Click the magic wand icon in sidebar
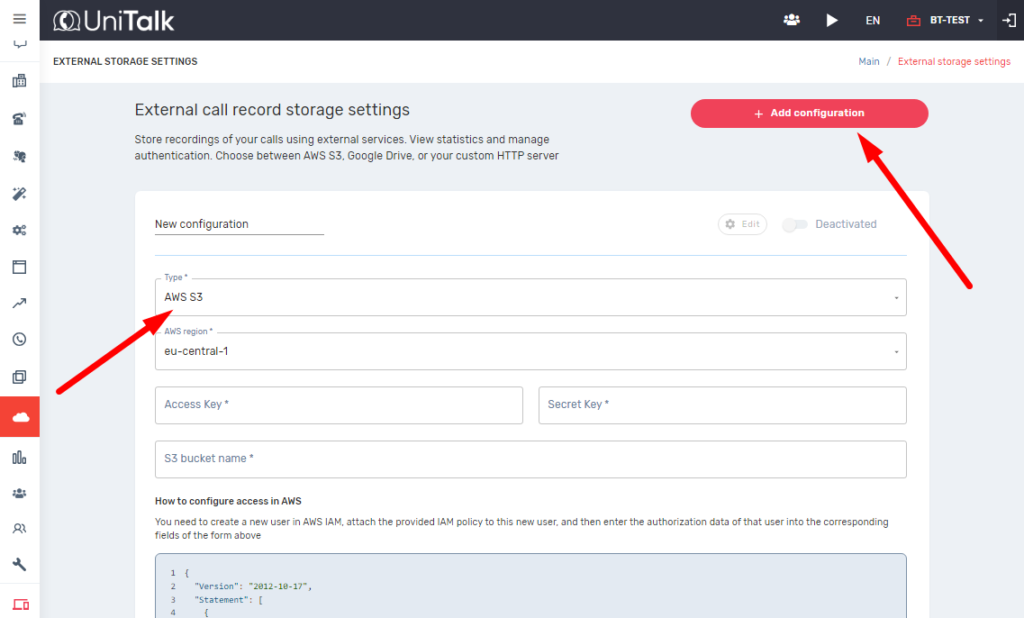1024x618 pixels. click(19, 193)
